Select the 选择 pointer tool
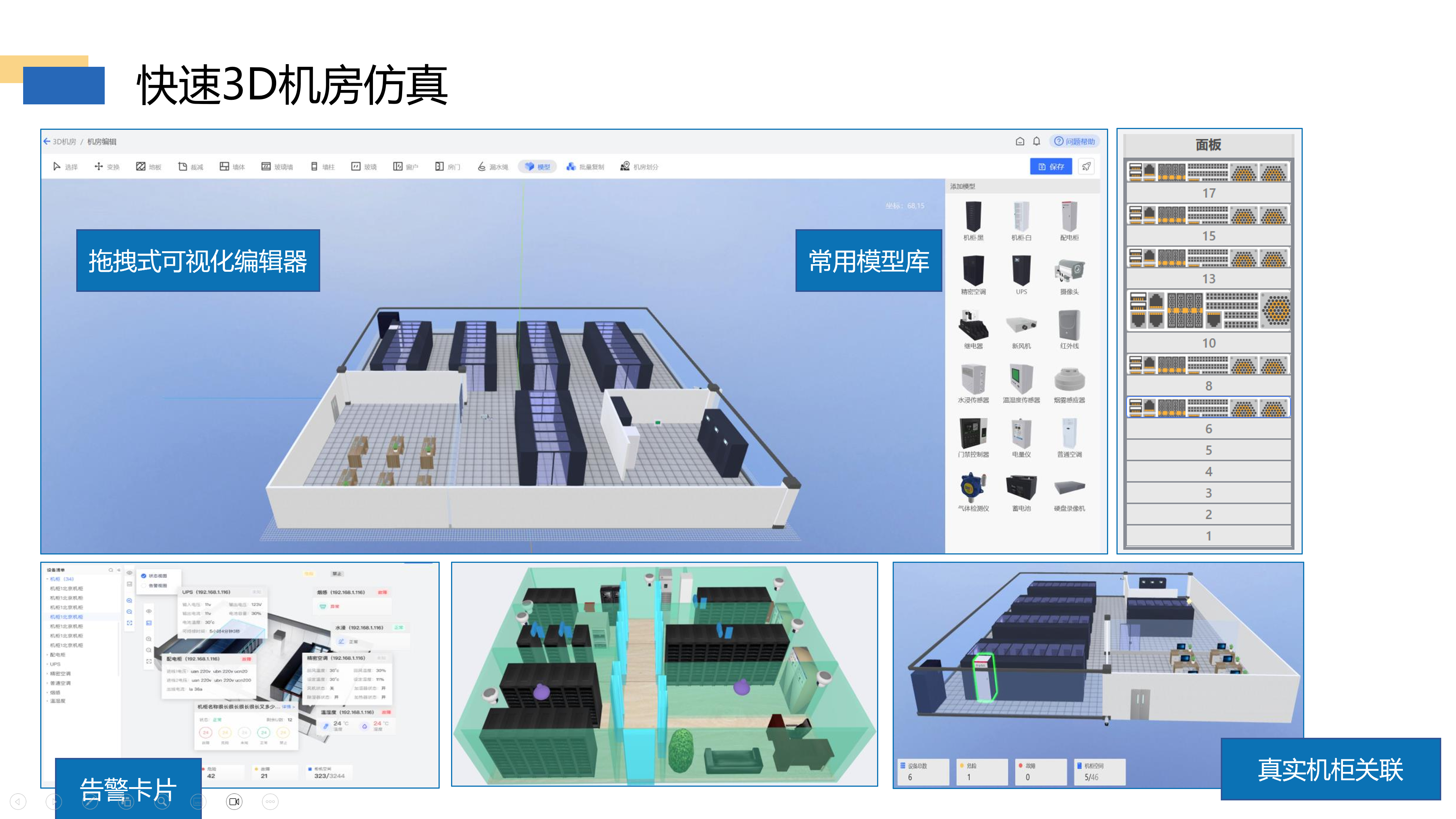1456x819 pixels. coord(65,167)
